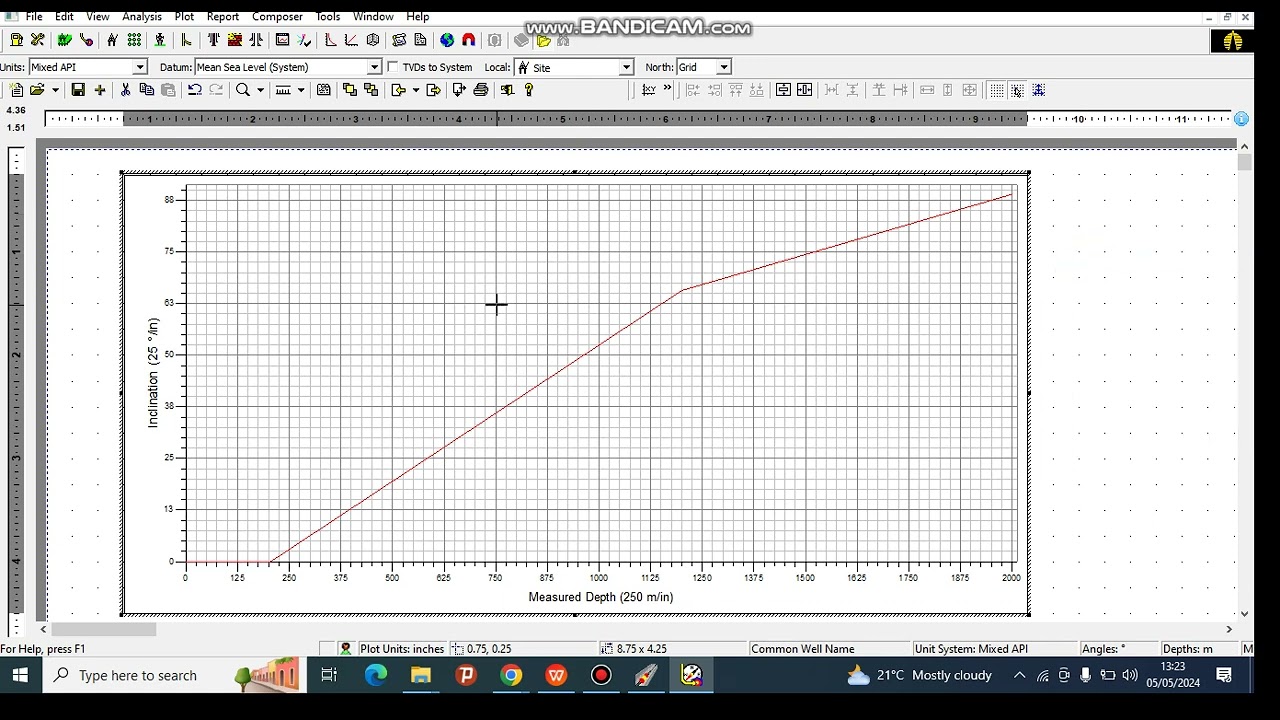Click the New document icon
The image size is (1280, 720).
[x=16, y=90]
